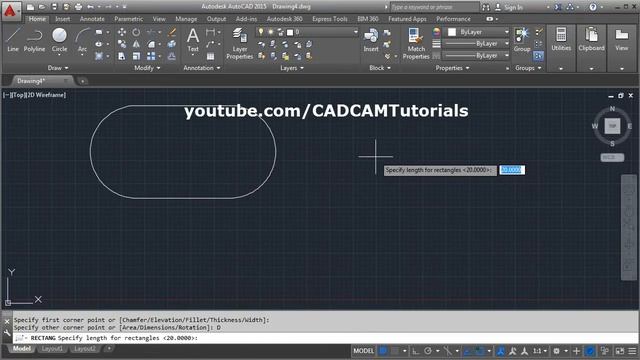Image resolution: width=640 pixels, height=360 pixels.
Task: Select the Copy tool in Modify panel
Action: pos(122,44)
